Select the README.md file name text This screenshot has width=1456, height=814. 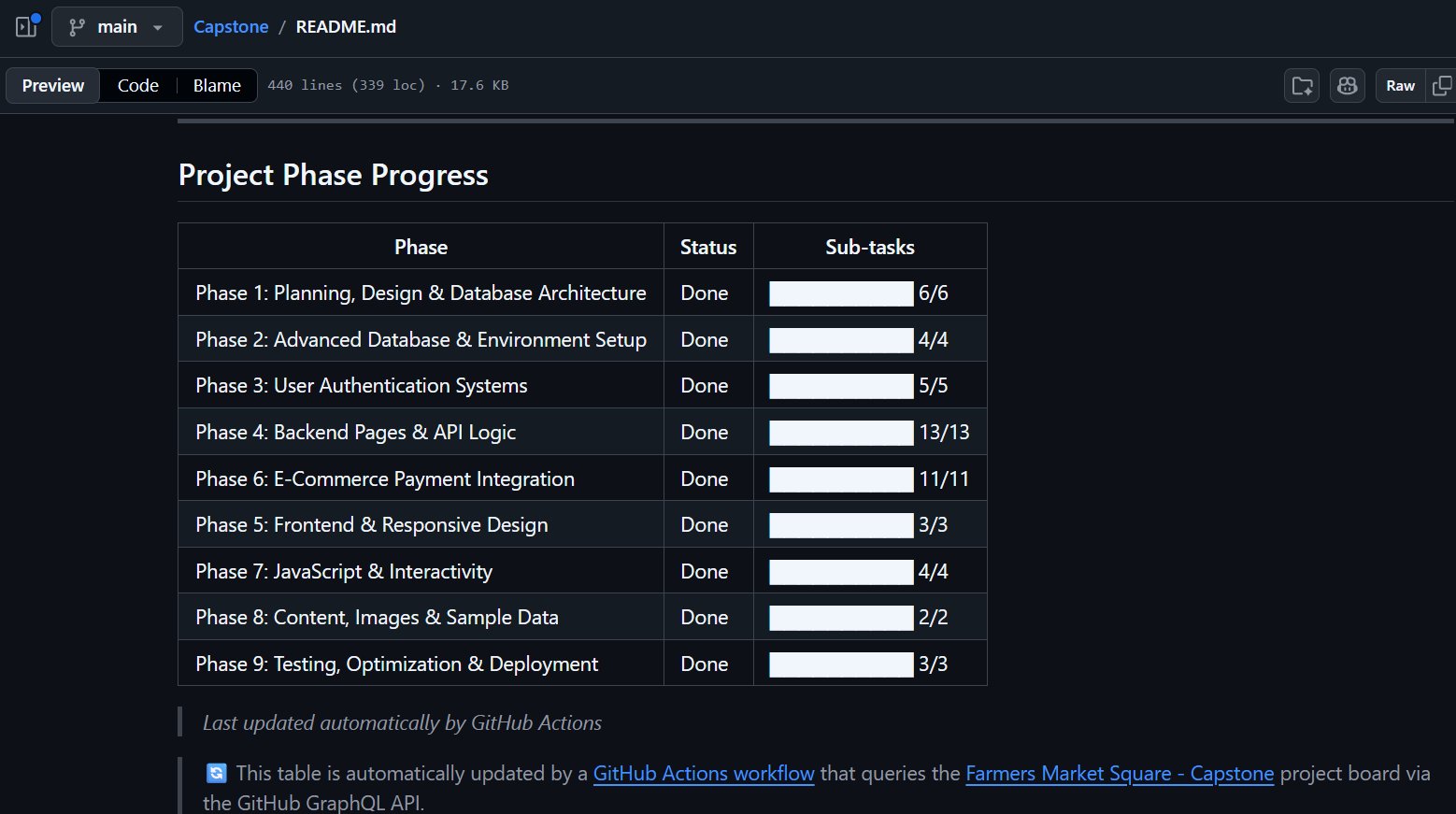[346, 27]
